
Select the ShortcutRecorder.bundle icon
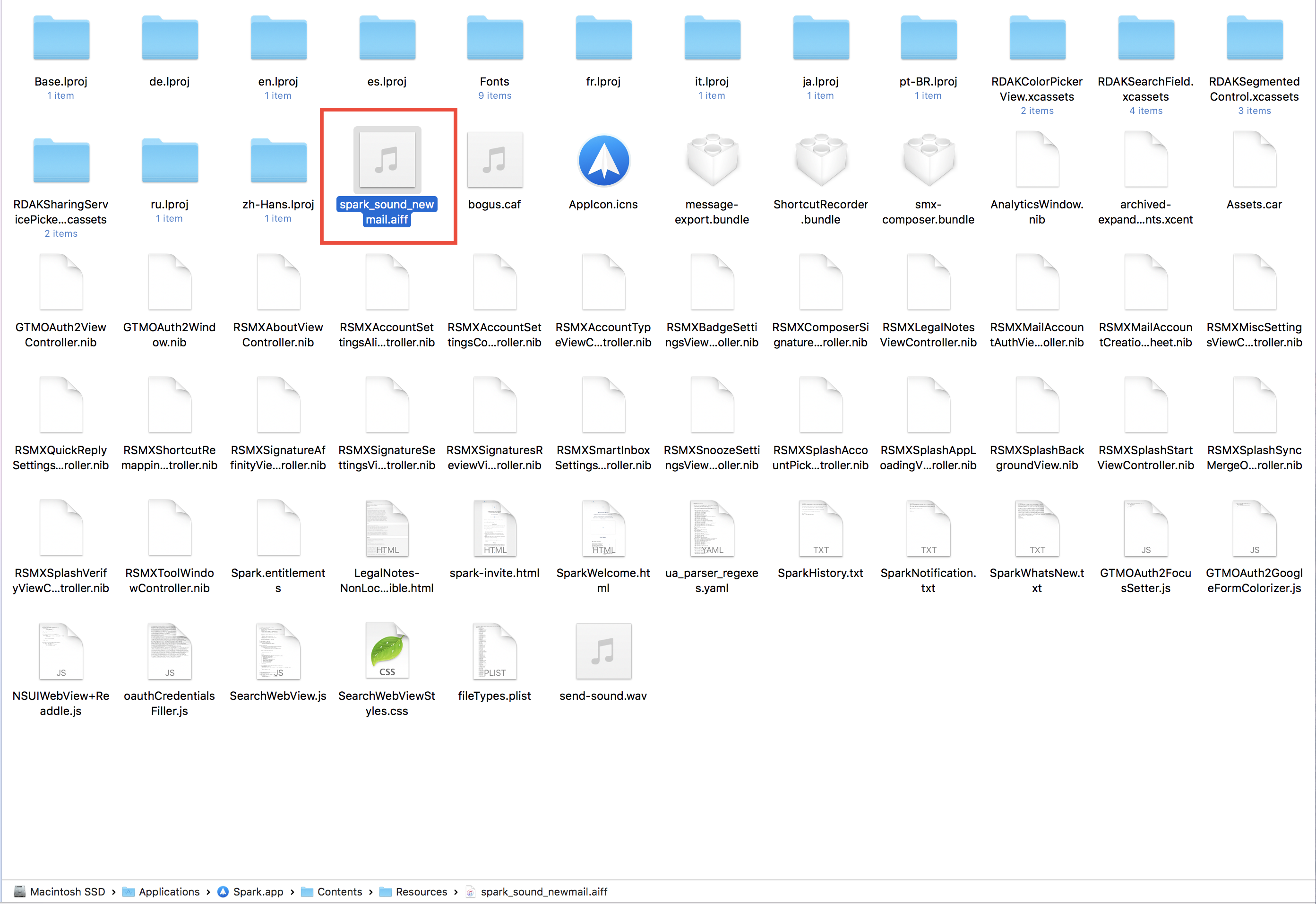(820, 161)
